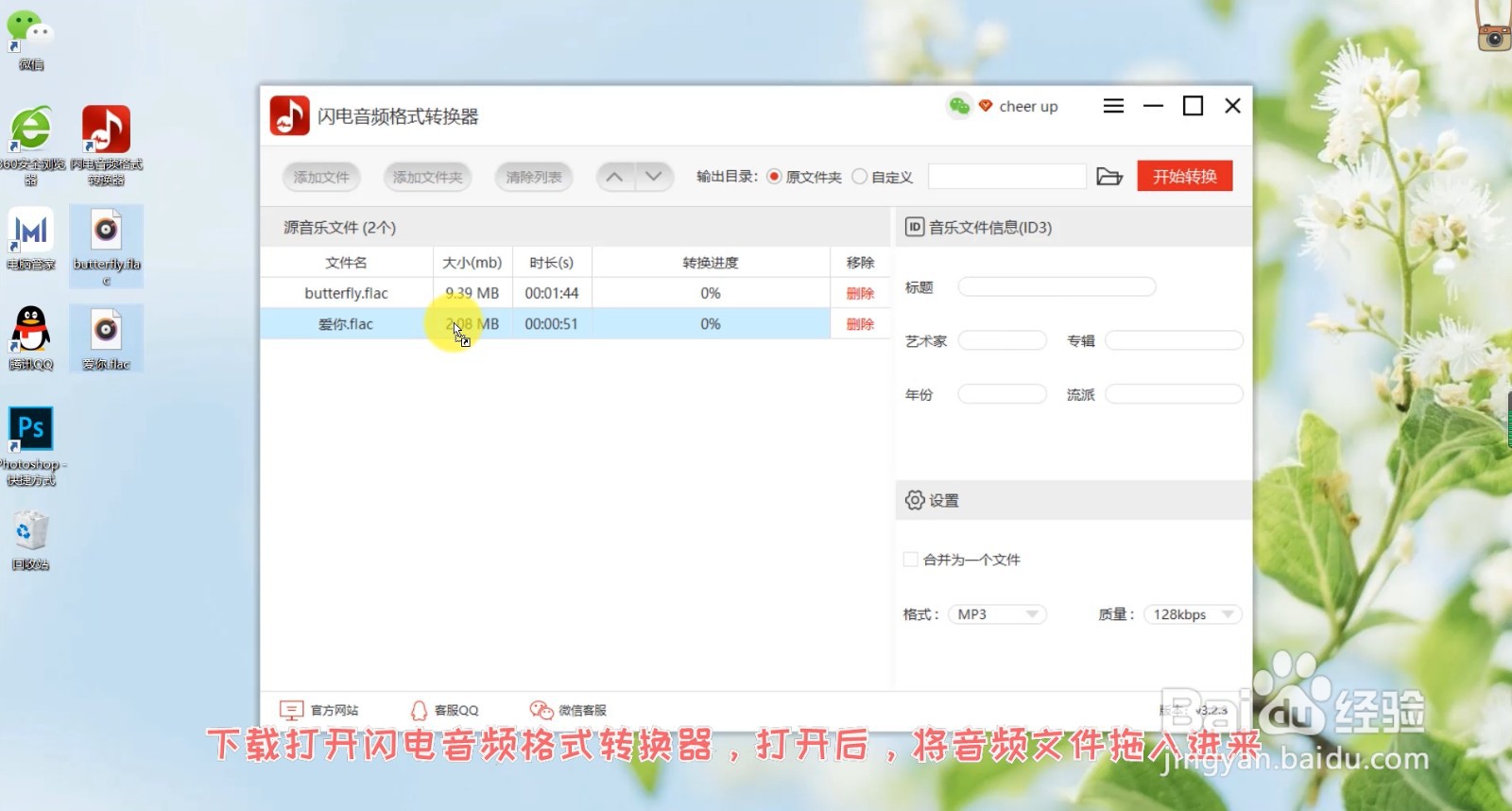This screenshot has width=1512, height=811.
Task: Click the settings gear icon
Action: [914, 500]
